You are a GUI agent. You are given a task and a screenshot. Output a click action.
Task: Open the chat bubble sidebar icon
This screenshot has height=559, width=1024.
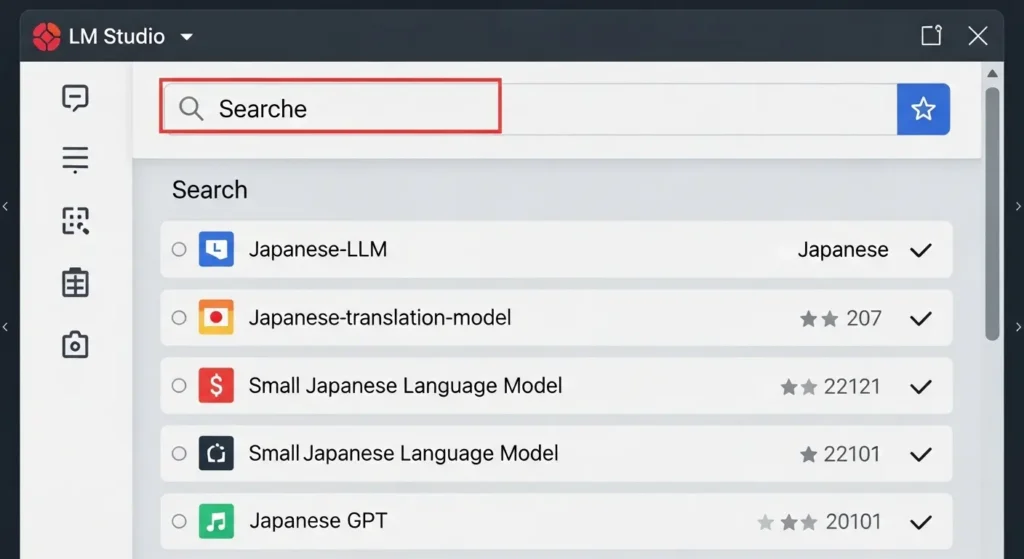(x=75, y=98)
